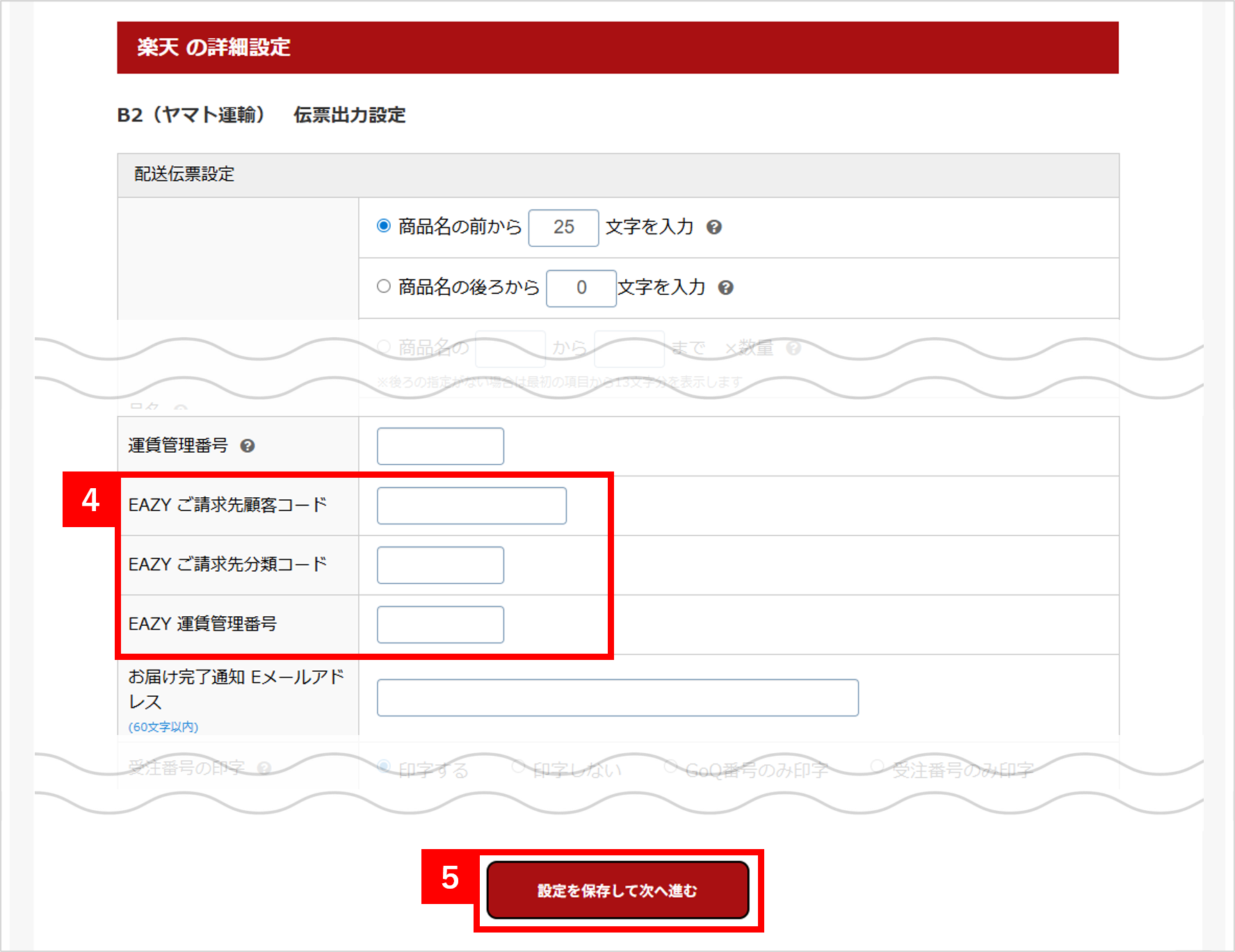This screenshot has height=952, width=1235.
Task: Click the Eメールアドレス input field
Action: tap(617, 697)
